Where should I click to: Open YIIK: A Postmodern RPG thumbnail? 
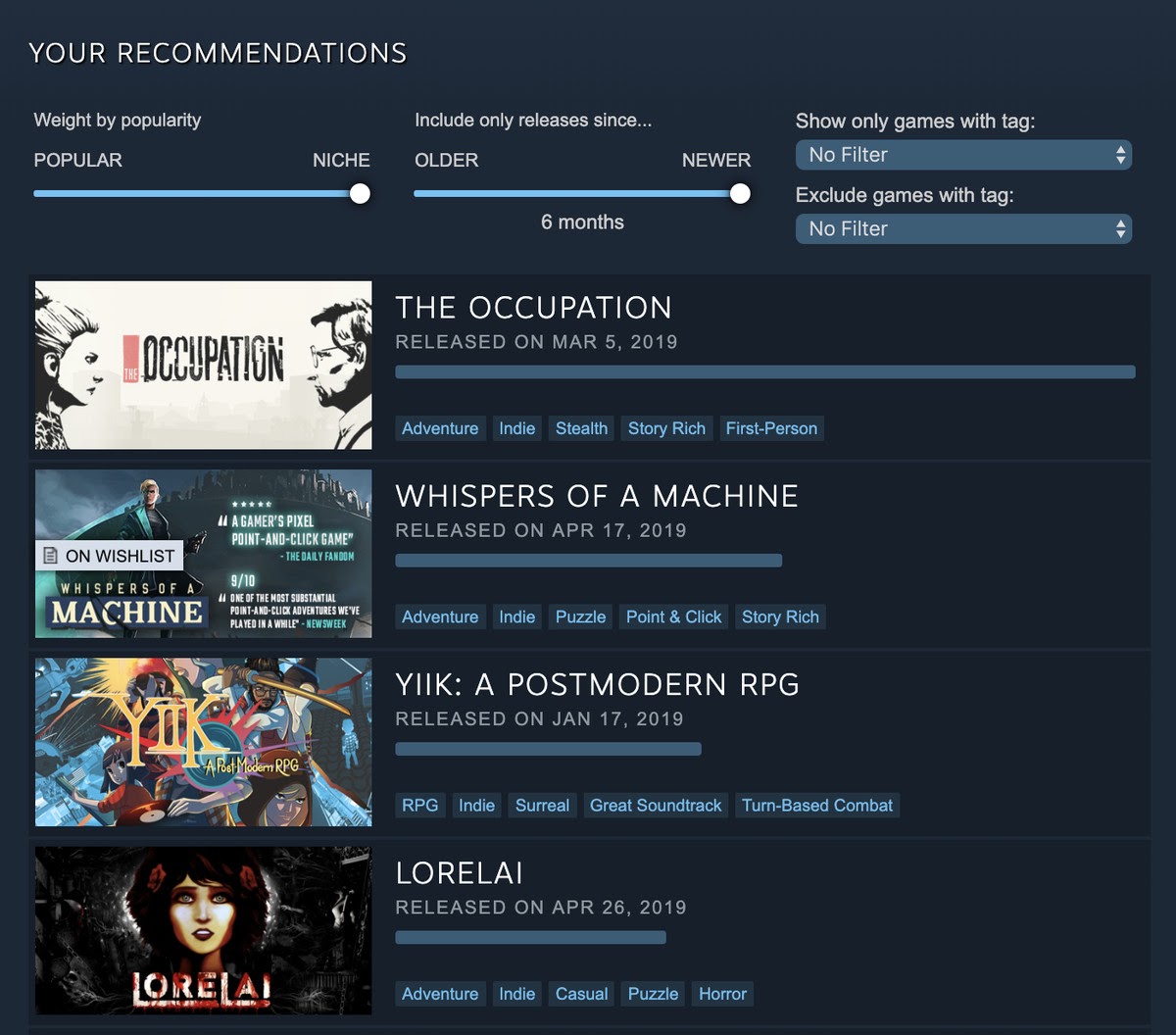click(204, 742)
